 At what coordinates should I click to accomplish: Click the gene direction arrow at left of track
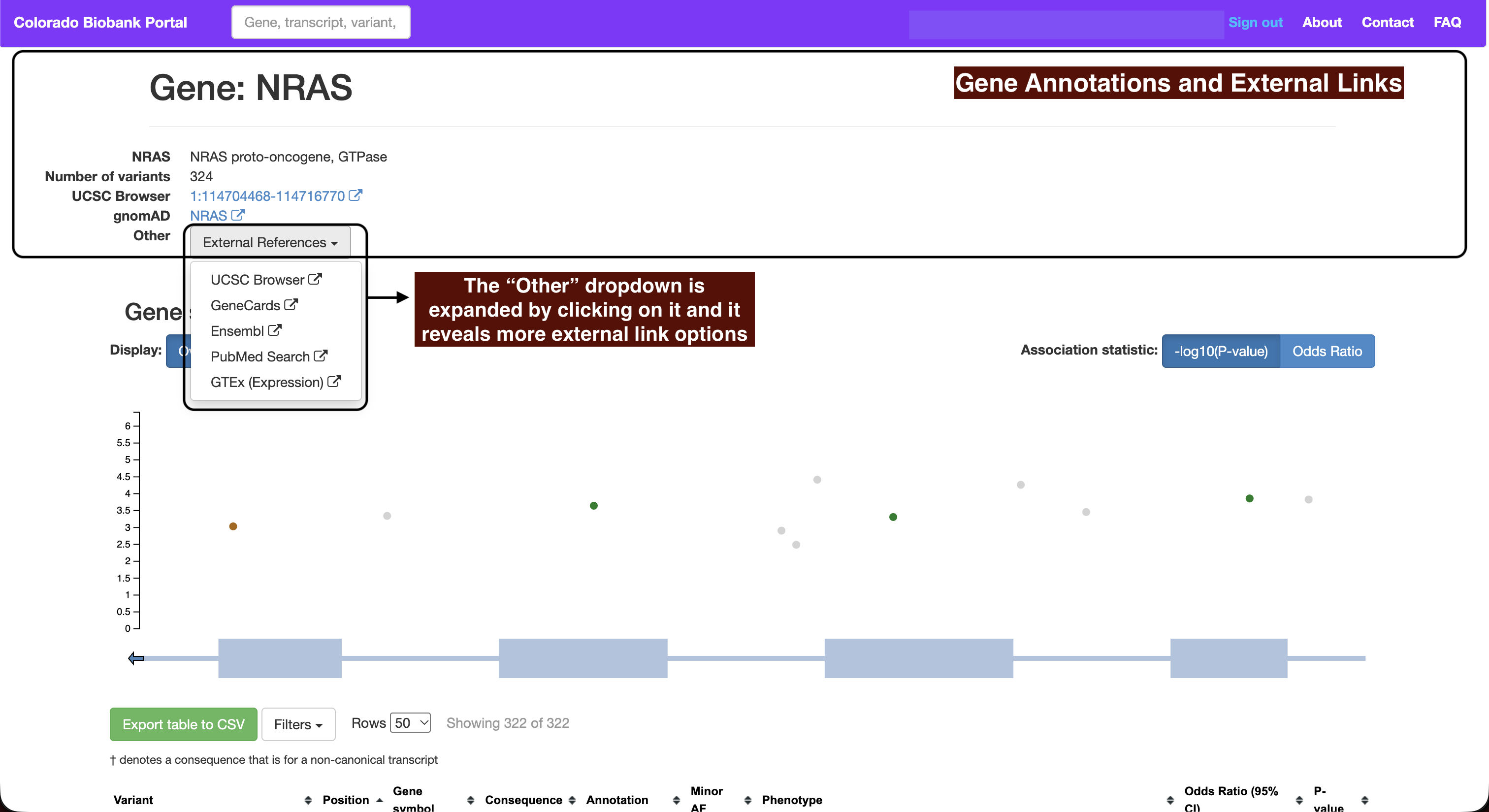(136, 658)
